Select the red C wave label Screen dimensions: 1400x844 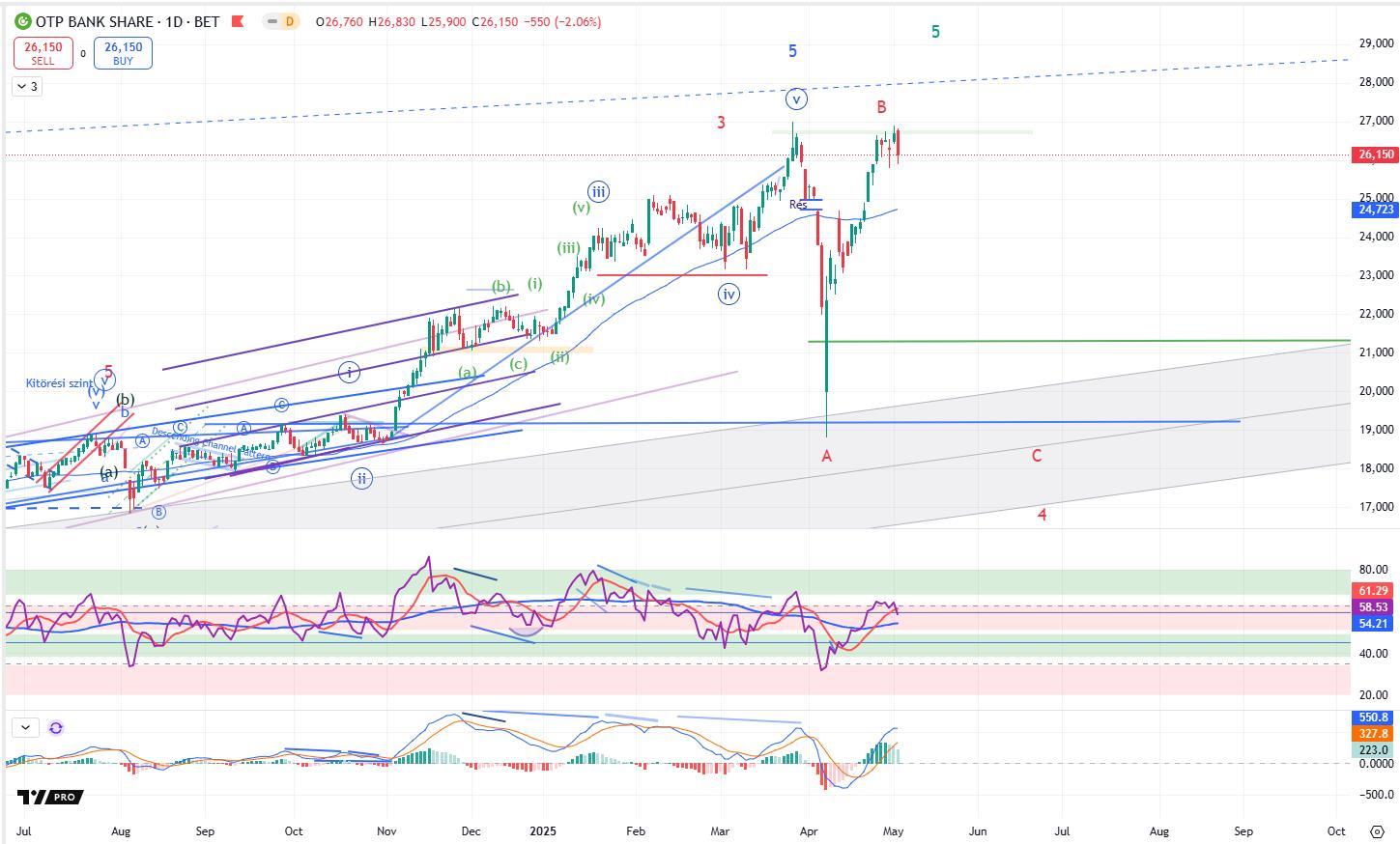[x=1037, y=455]
